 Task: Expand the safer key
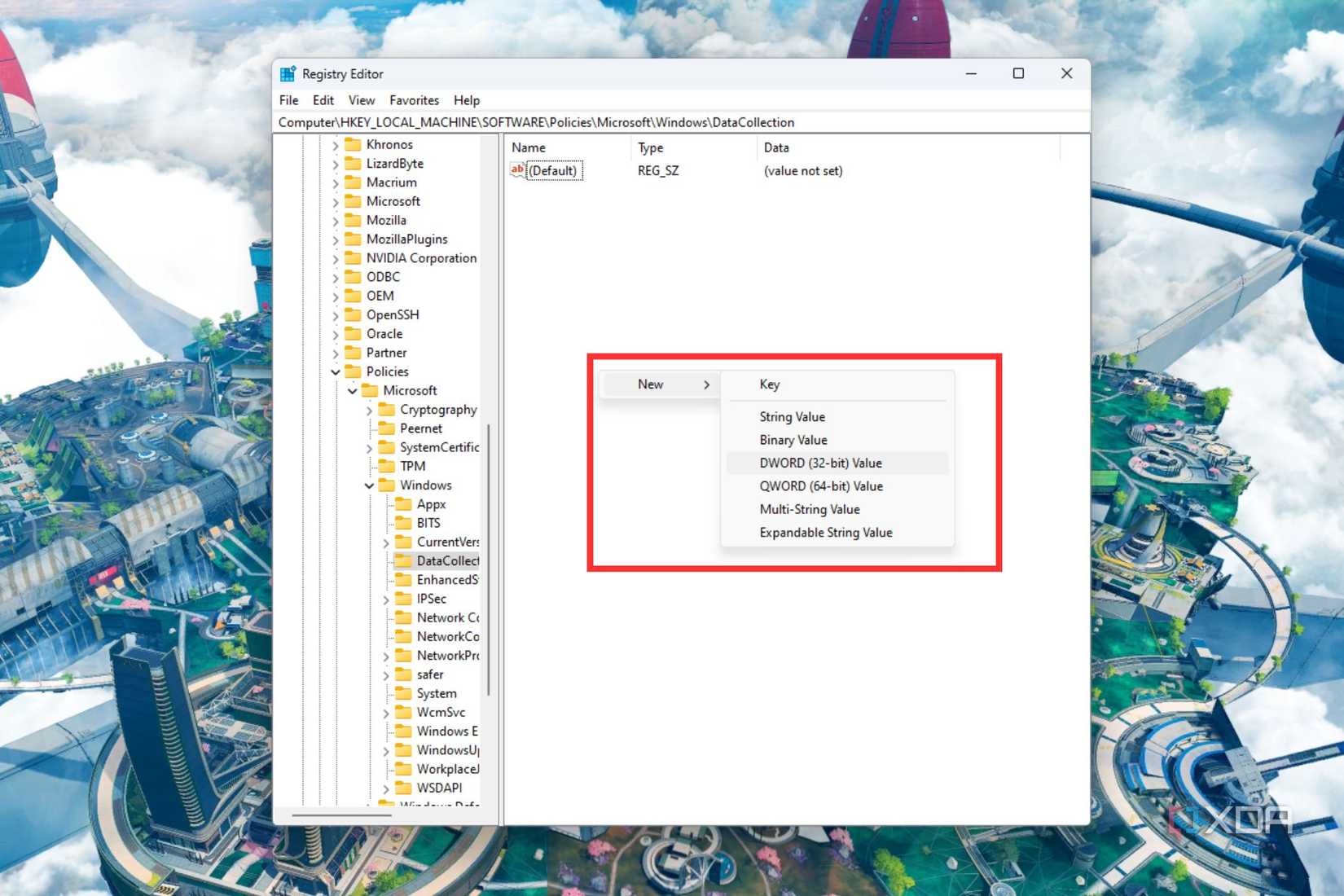(x=386, y=675)
